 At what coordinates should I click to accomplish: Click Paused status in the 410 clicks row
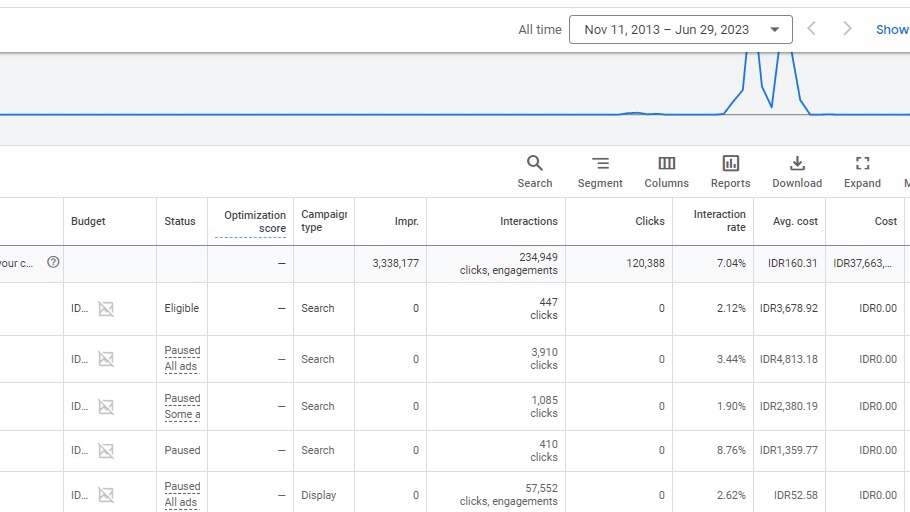pyautogui.click(x=182, y=450)
